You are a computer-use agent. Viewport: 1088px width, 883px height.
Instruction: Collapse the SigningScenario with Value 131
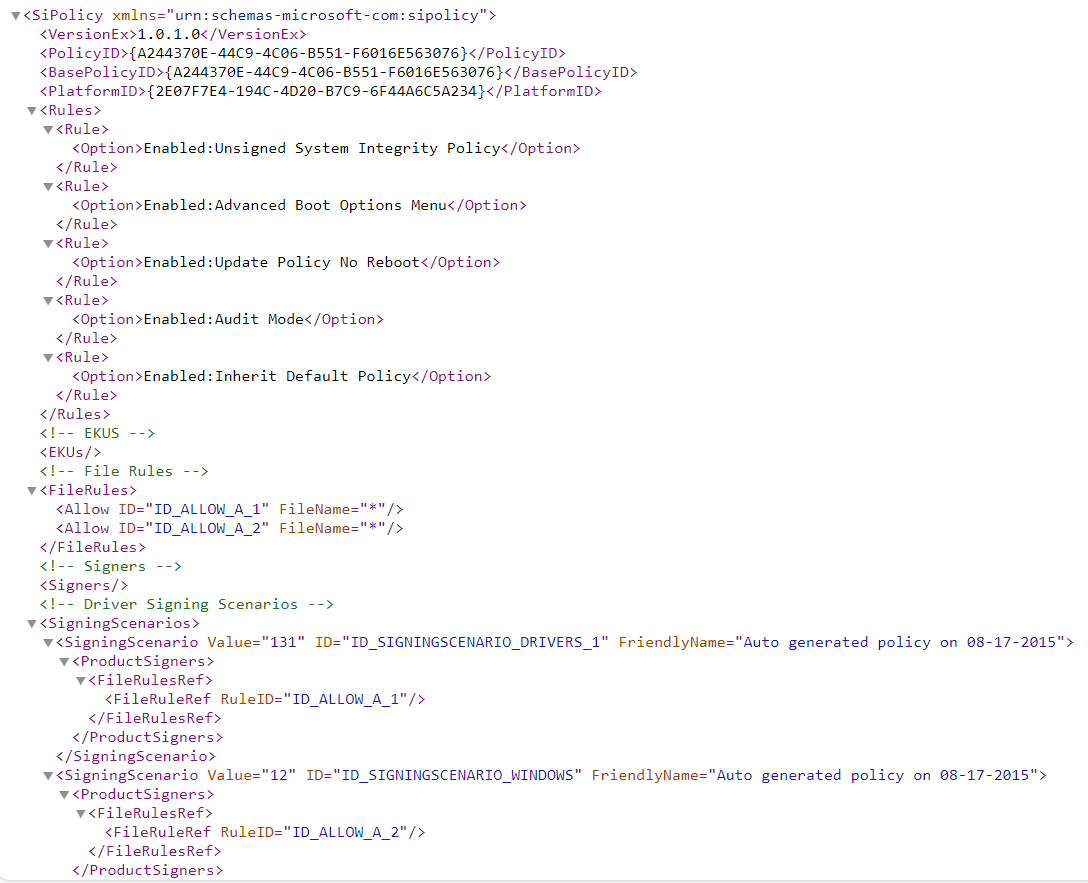48,643
